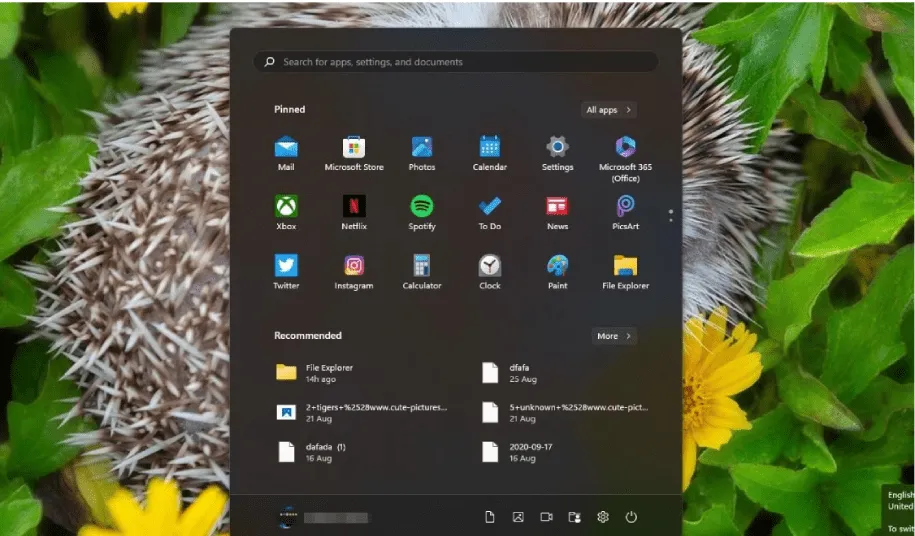This screenshot has height=536, width=915.
Task: Click the search box for apps and settings
Action: 455,62
